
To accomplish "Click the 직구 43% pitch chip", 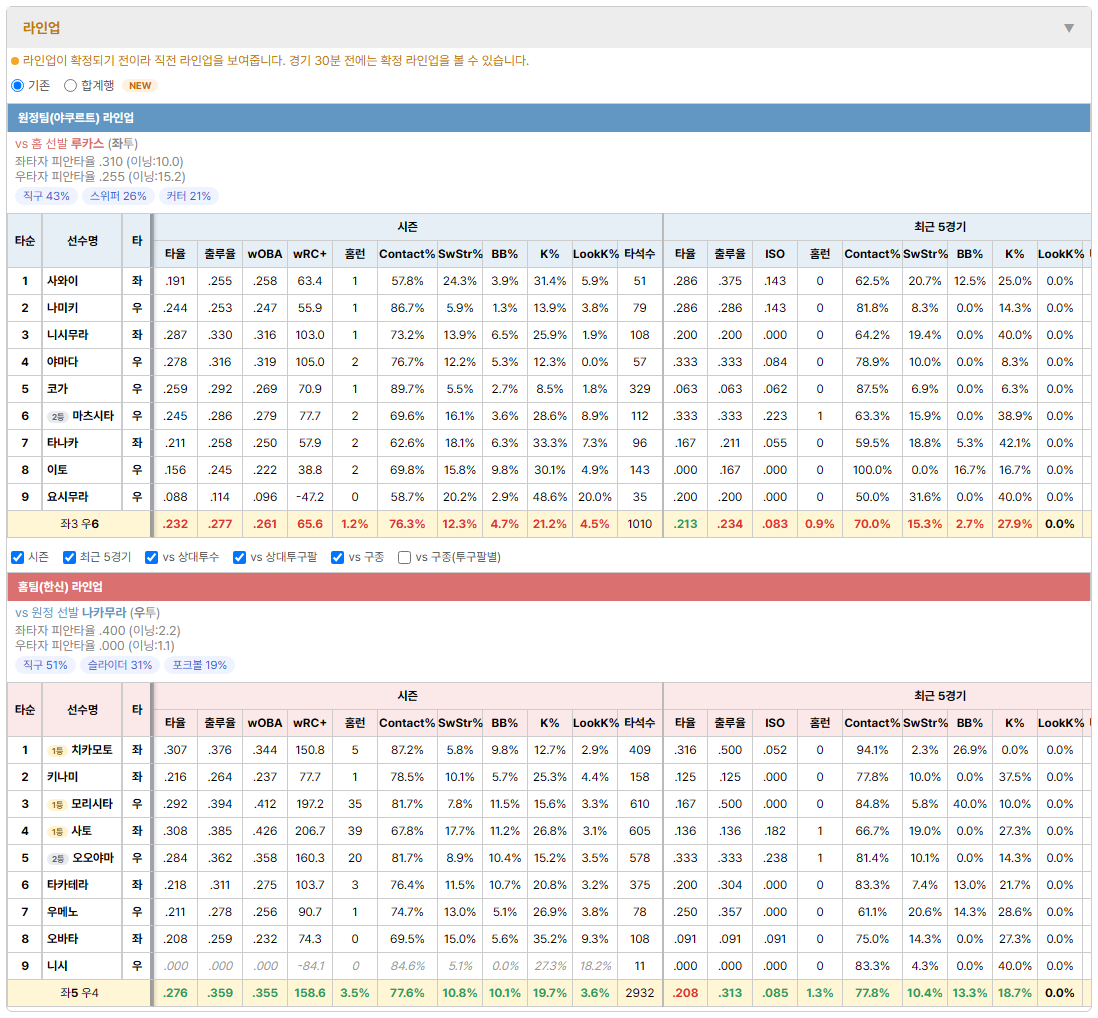I will click(46, 196).
